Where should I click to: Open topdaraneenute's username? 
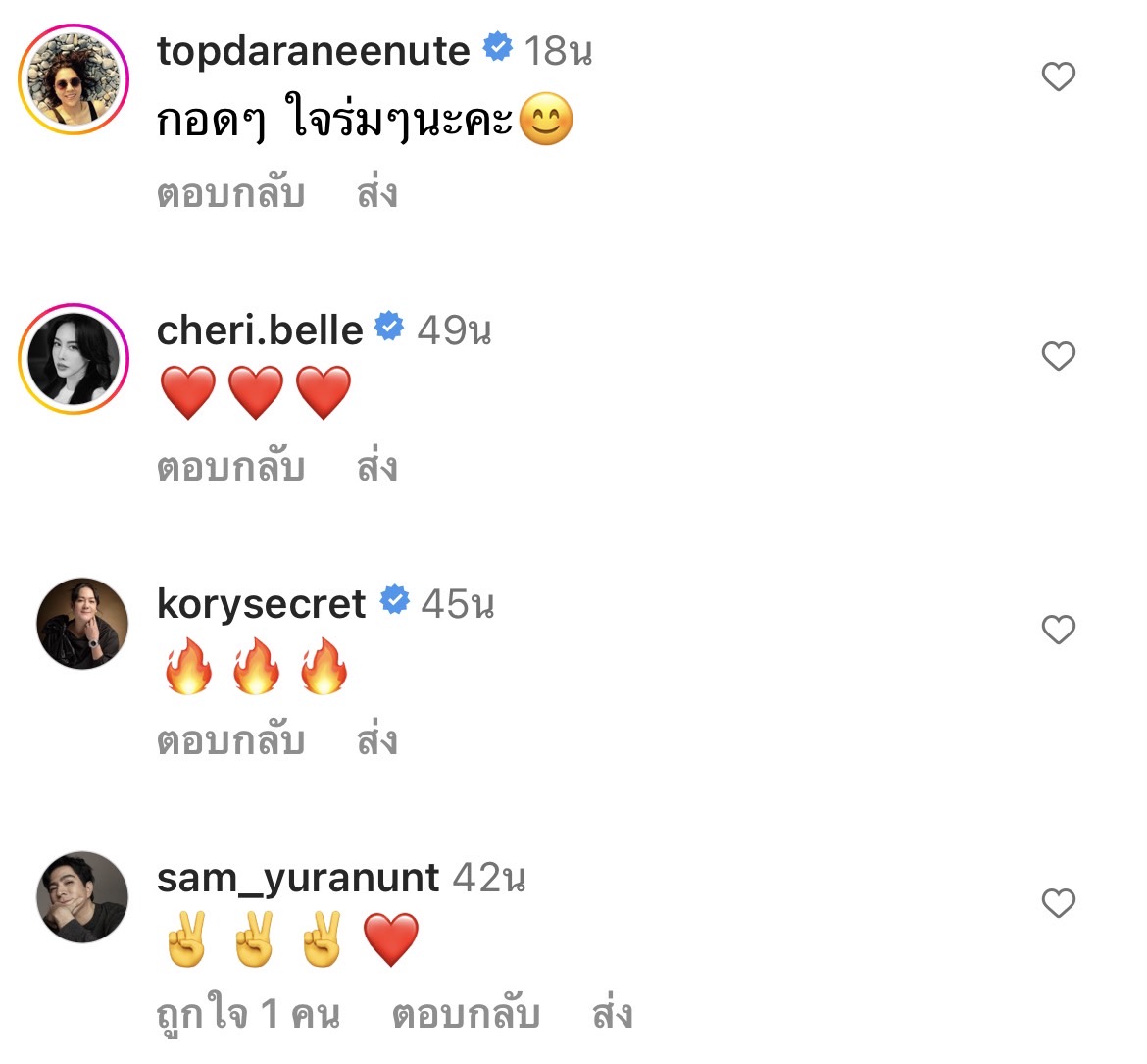pos(314,49)
